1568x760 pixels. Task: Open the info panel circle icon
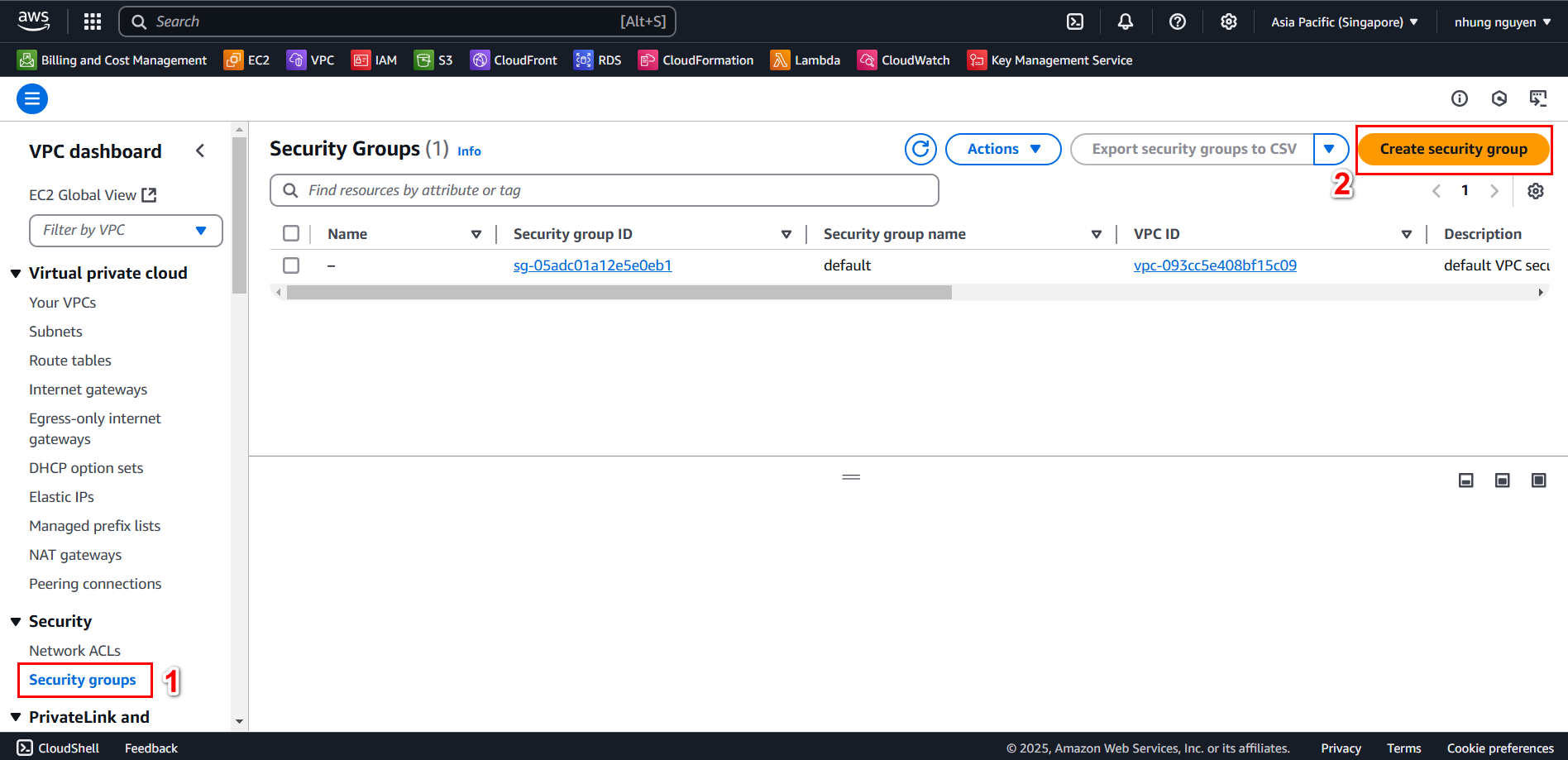[1460, 99]
